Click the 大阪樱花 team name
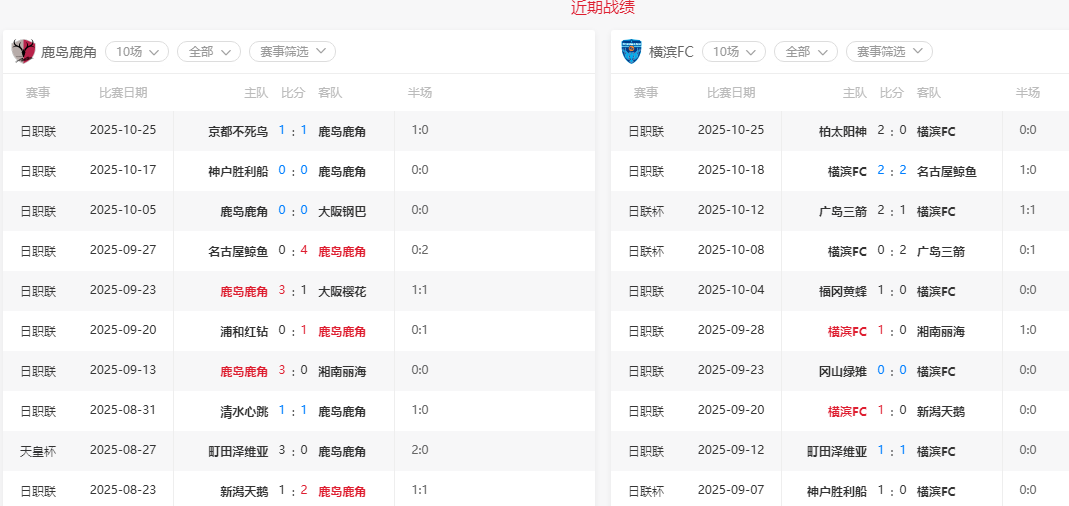The image size is (1069, 506). pyautogui.click(x=342, y=291)
